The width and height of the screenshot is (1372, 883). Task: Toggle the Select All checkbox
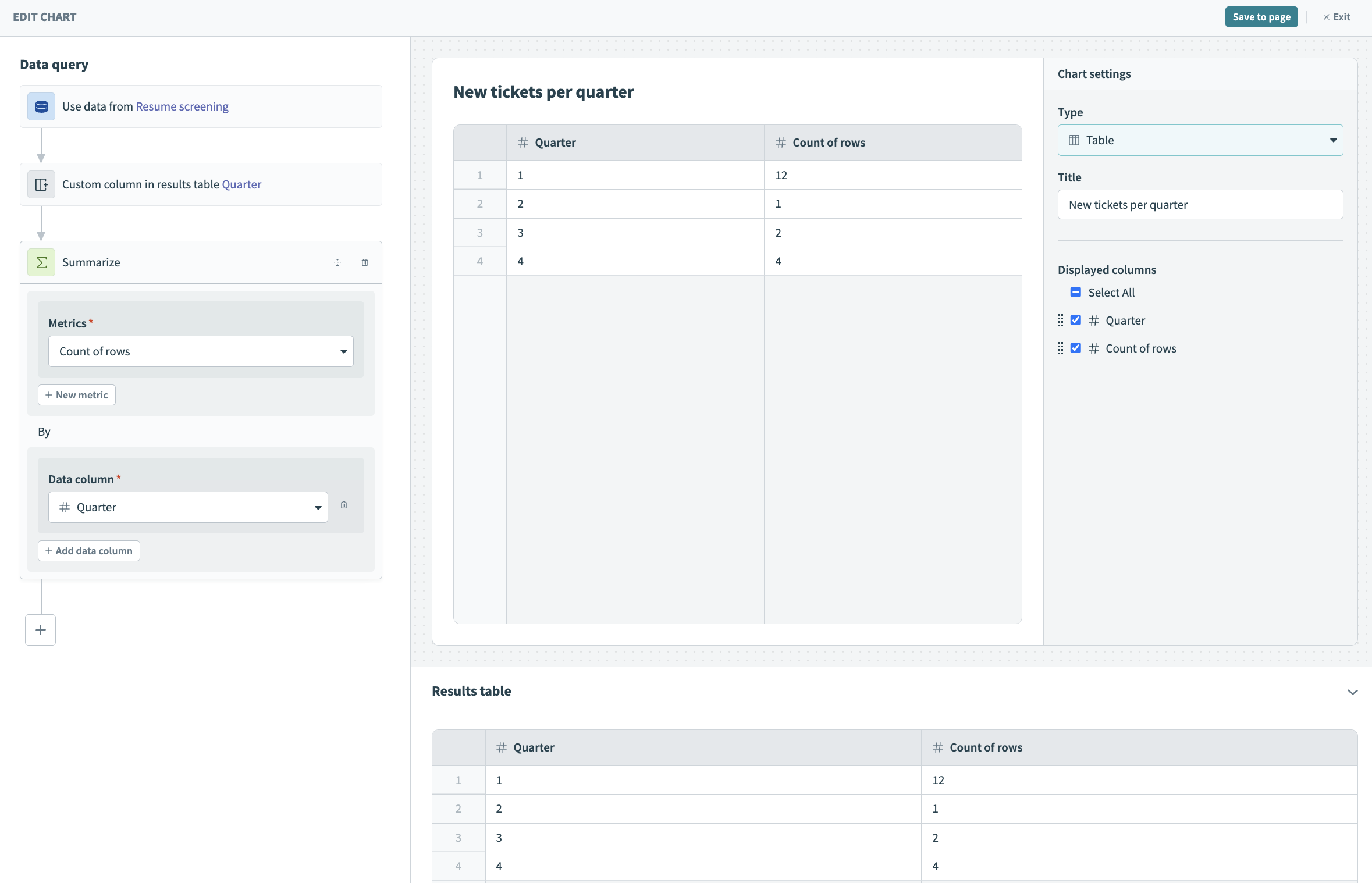tap(1075, 292)
